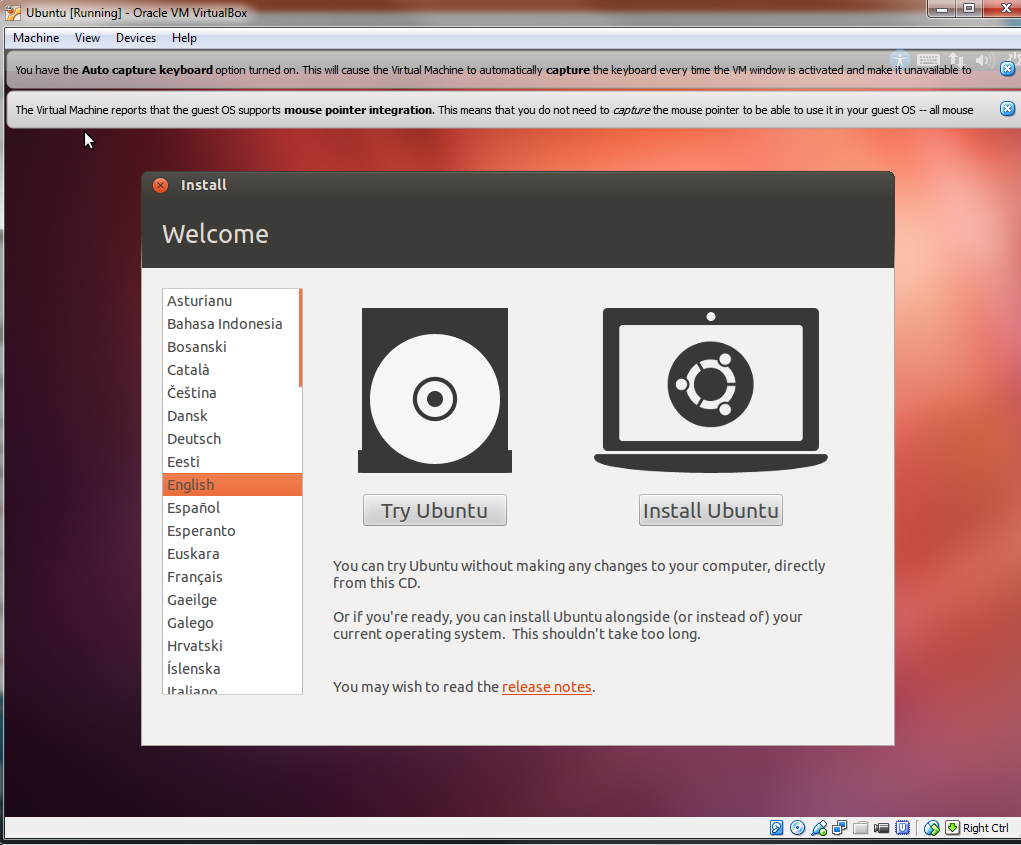
Task: Select Čeština language
Action: point(231,393)
